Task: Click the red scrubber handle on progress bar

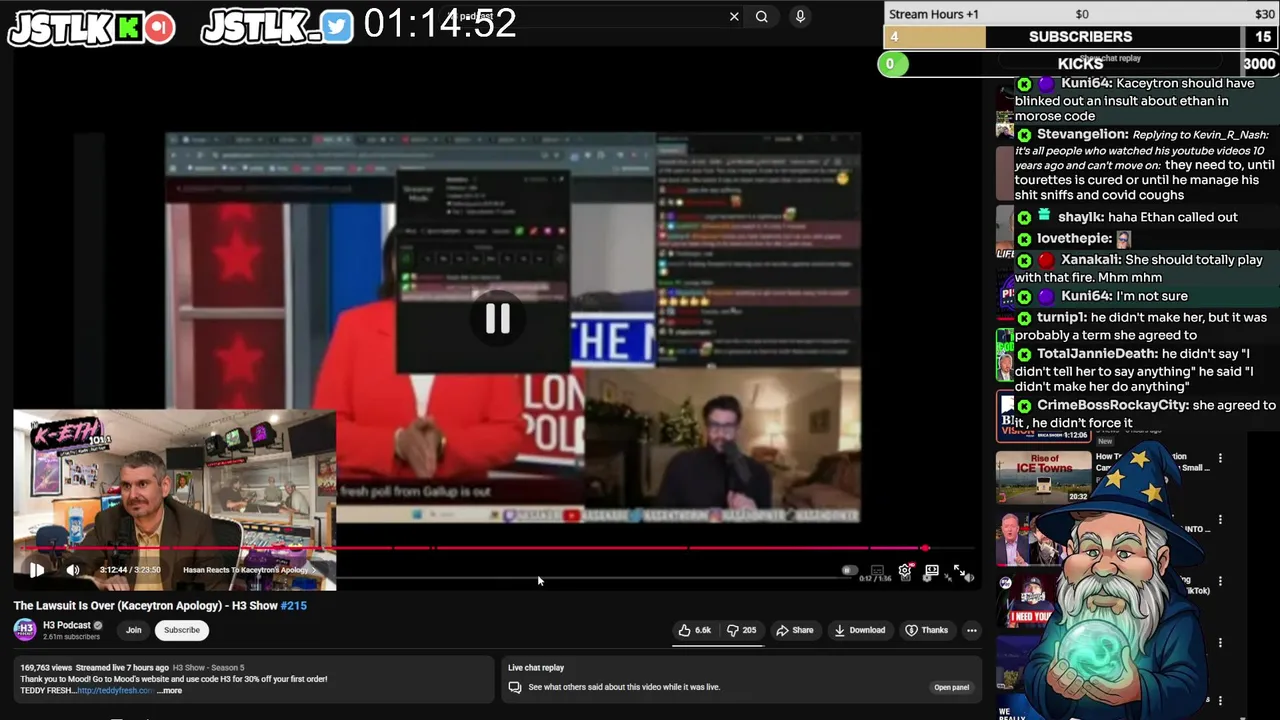Action: coord(925,548)
